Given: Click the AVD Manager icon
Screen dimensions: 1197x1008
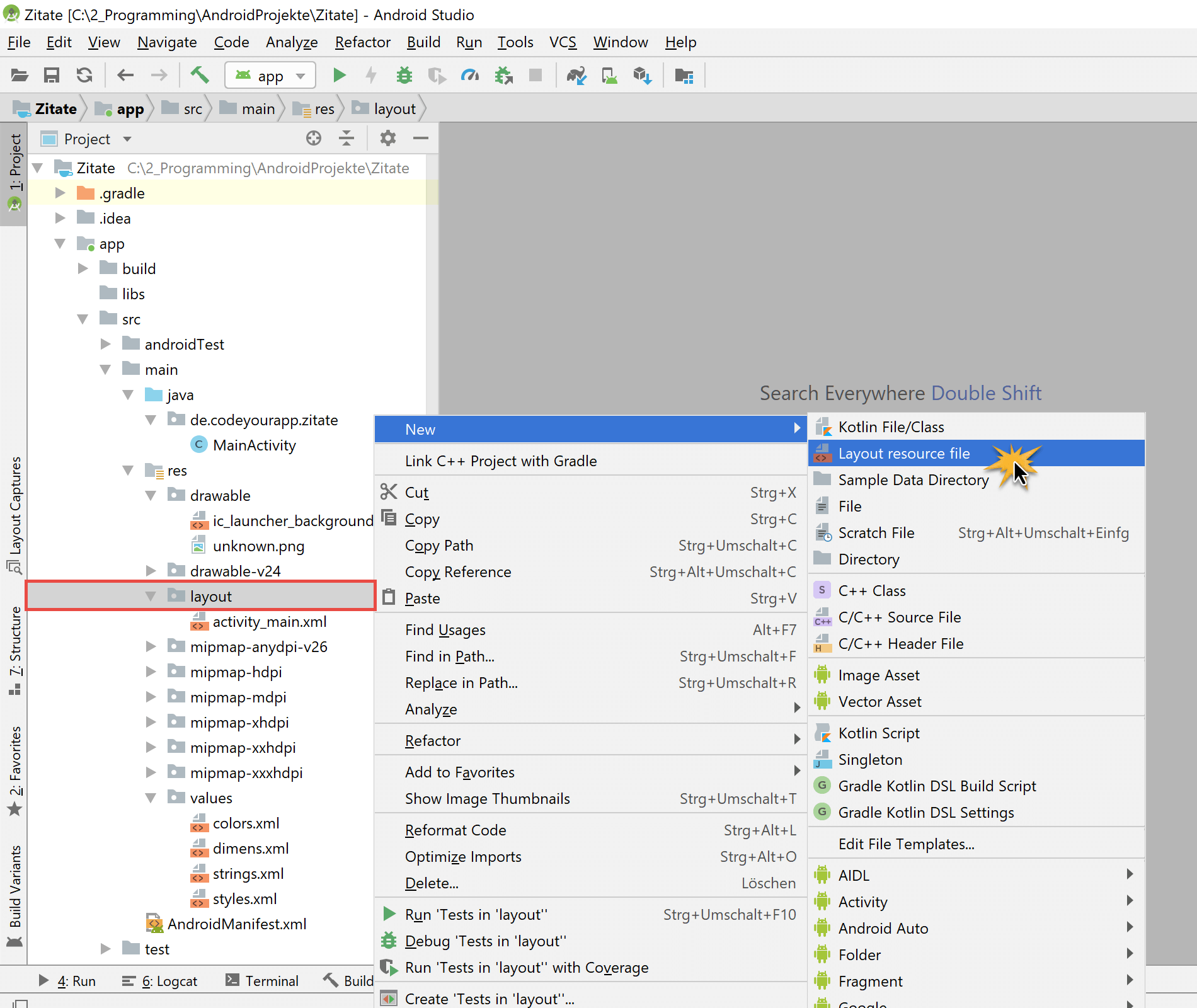Looking at the screenshot, I should (609, 76).
